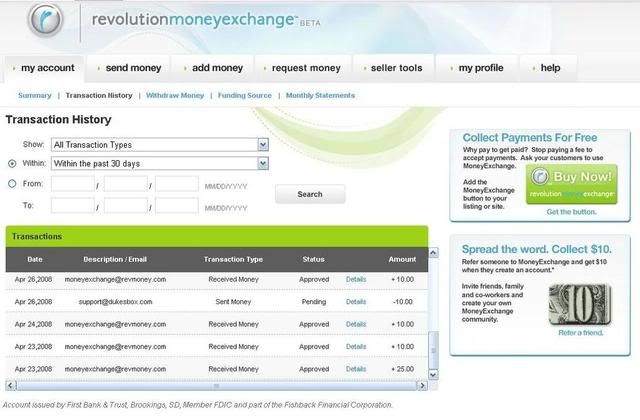Image resolution: width=640 pixels, height=420 pixels.
Task: Click the horizontal scrollbar thumb
Action: tap(217, 385)
